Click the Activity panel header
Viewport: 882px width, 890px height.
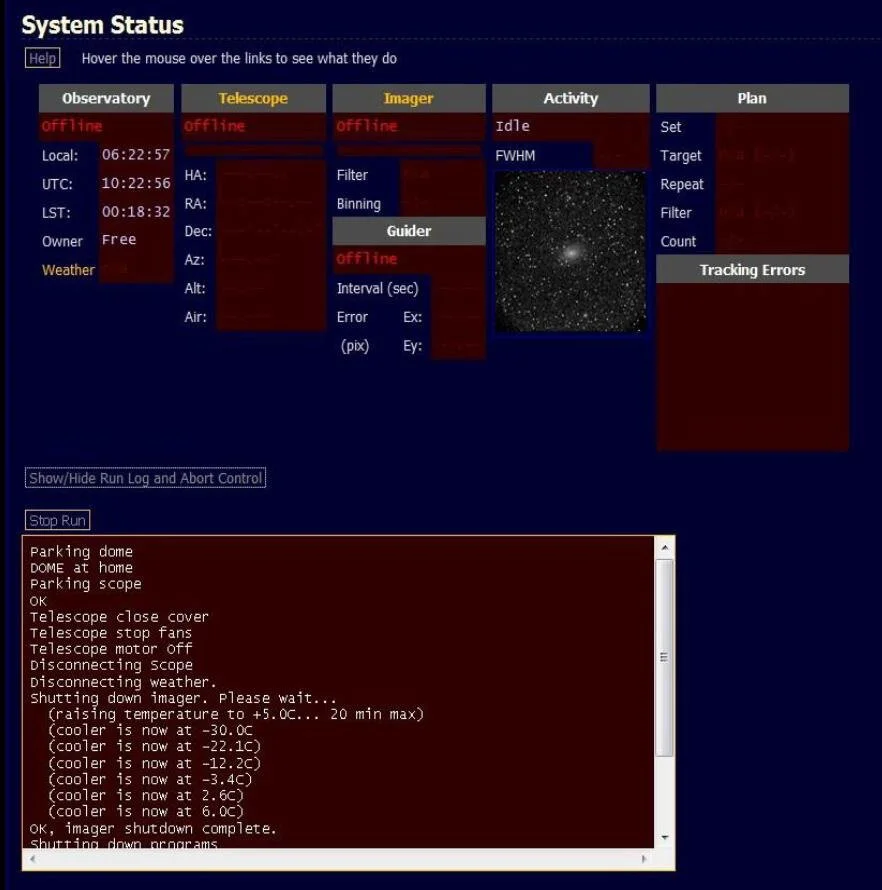click(570, 98)
